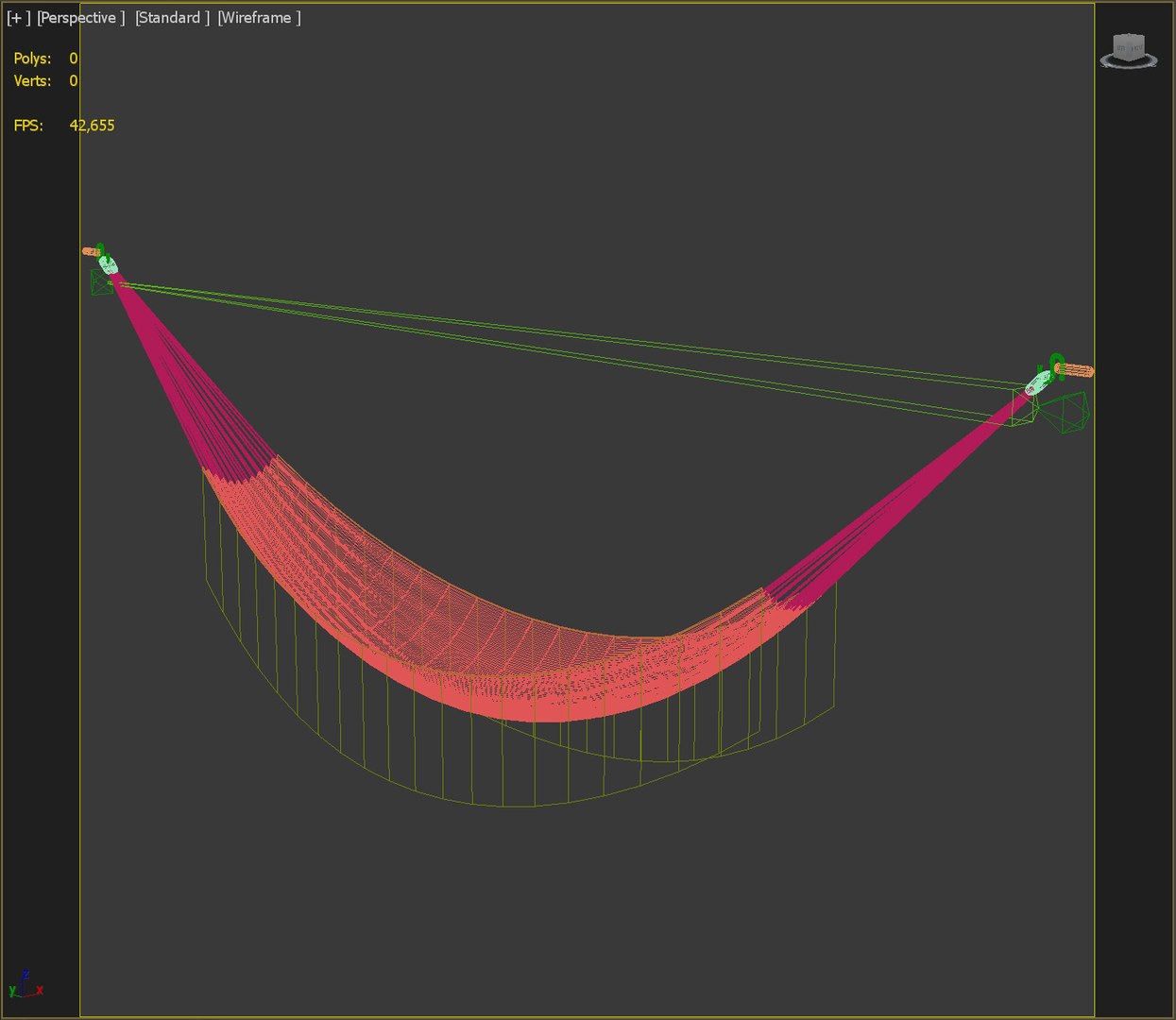This screenshot has height=1020, width=1176.
Task: Click the XYZ axis tripod gizmo
Action: pyautogui.click(x=25, y=984)
